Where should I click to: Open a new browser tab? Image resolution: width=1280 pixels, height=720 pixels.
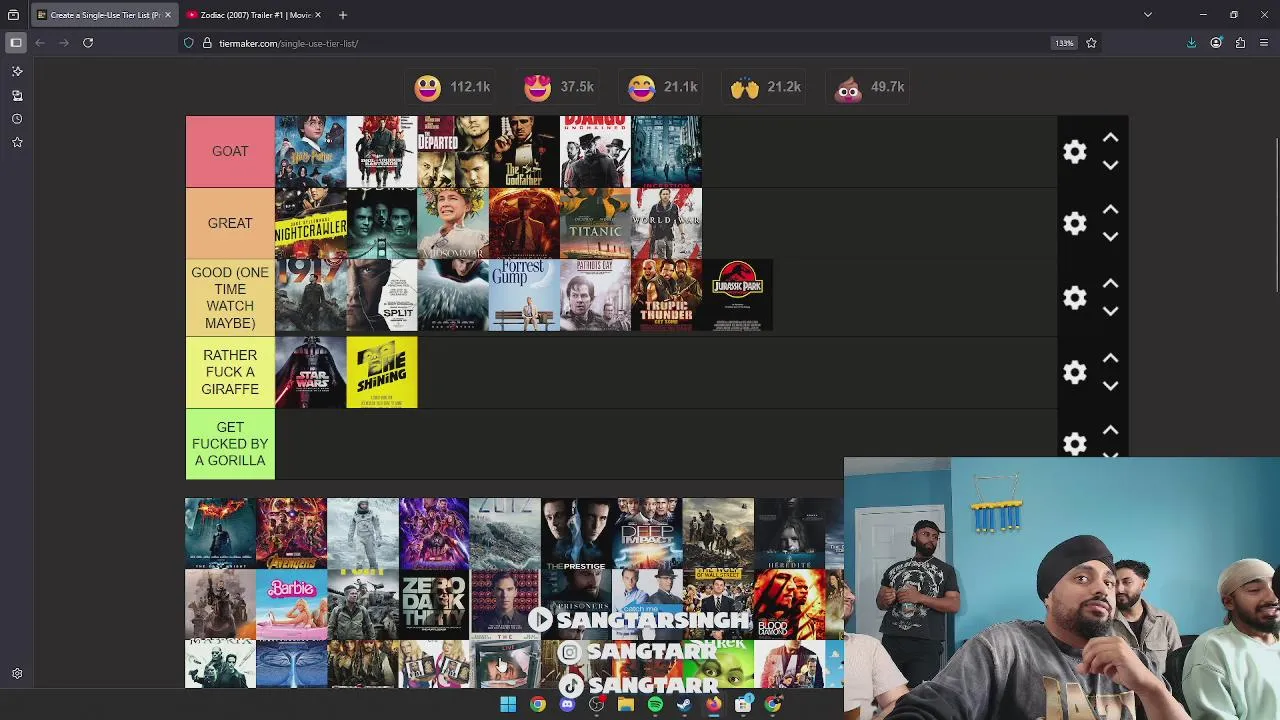(342, 15)
